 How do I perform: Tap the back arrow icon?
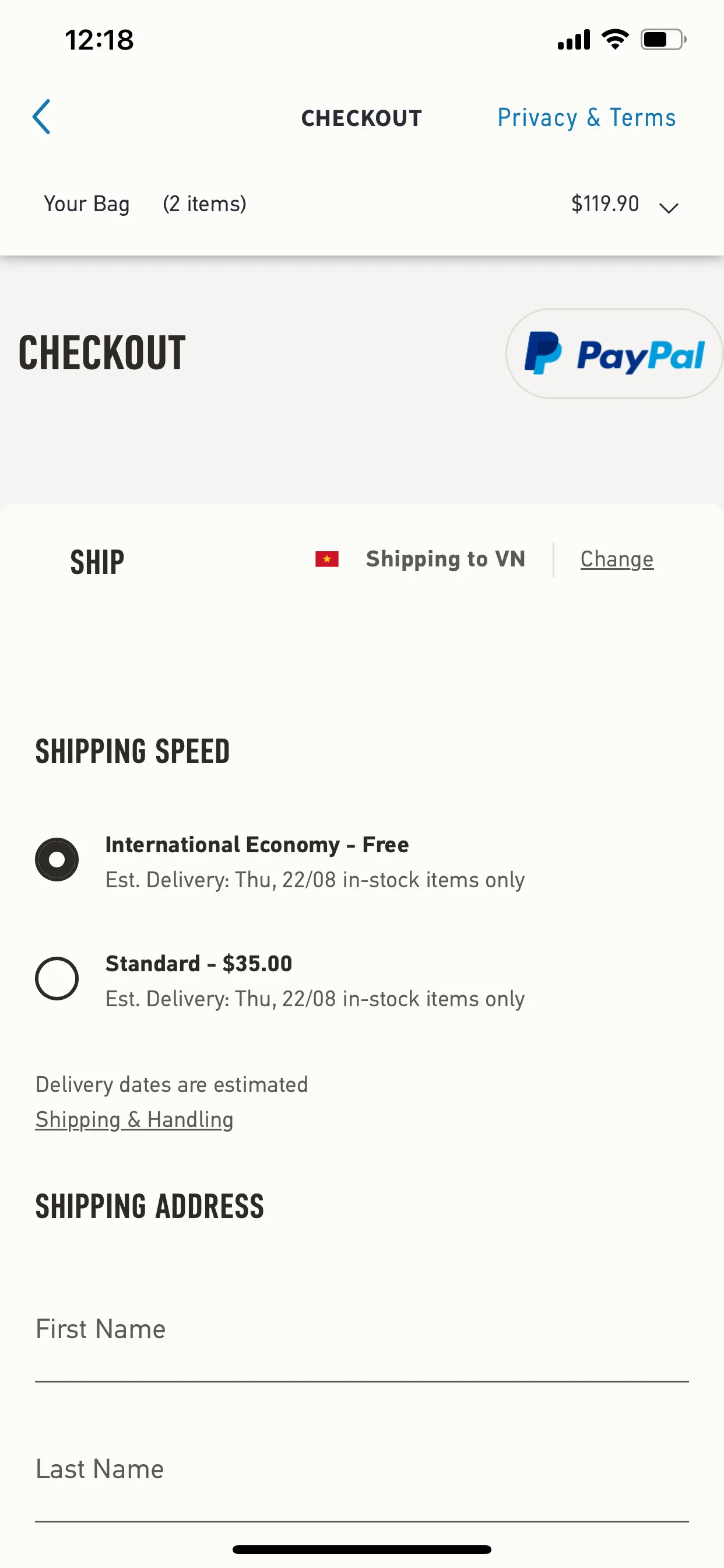(41, 117)
